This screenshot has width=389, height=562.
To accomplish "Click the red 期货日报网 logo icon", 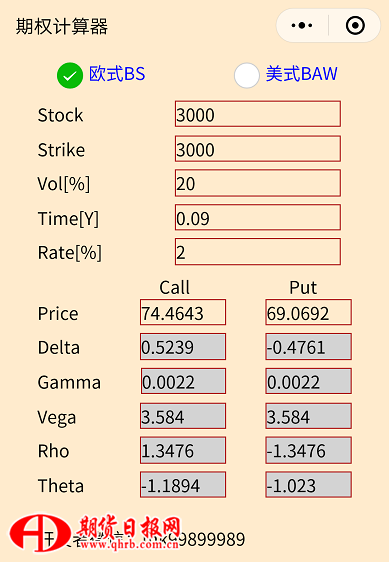I will pos(40,533).
